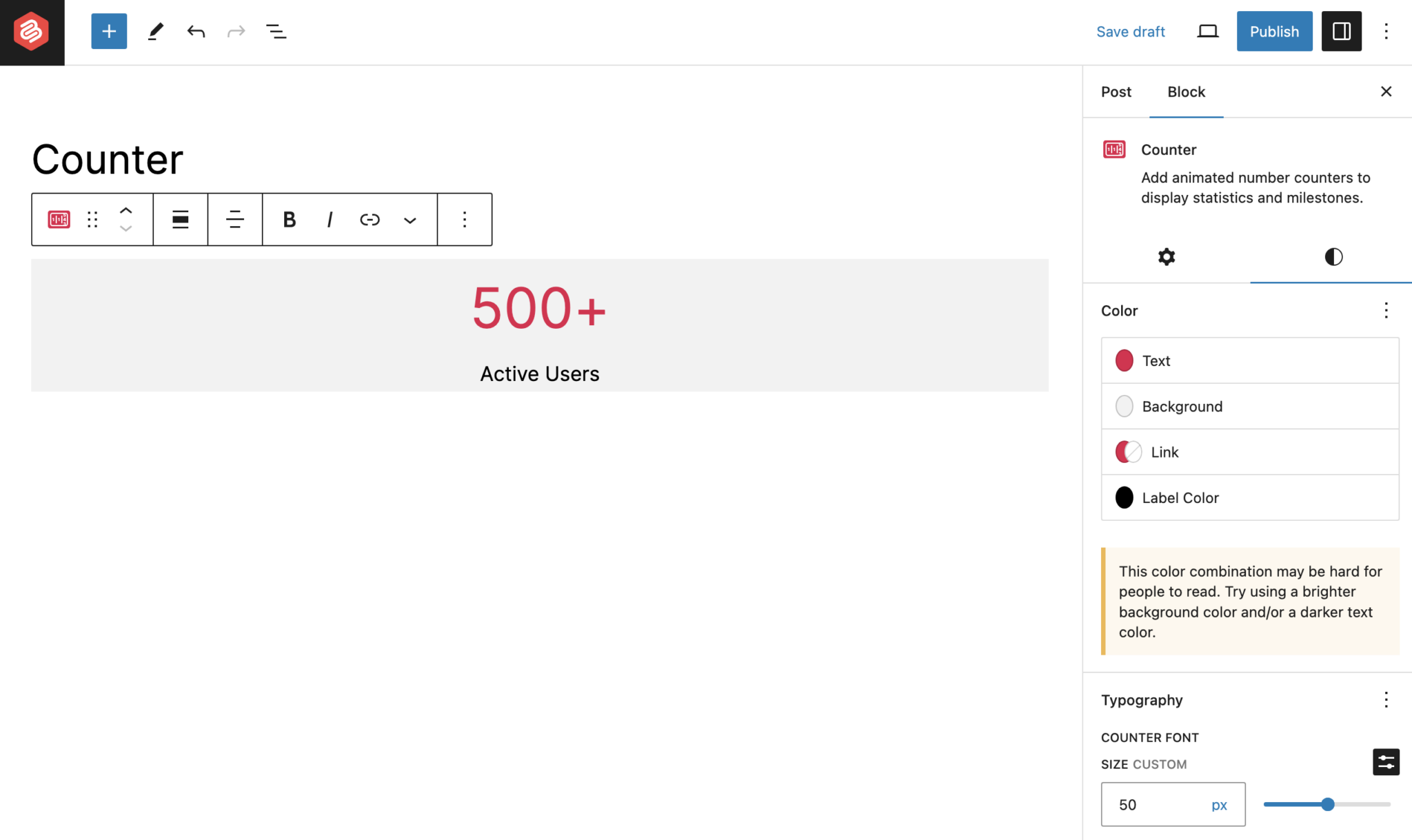This screenshot has width=1412, height=840.
Task: Open the block inserter
Action: pos(108,31)
